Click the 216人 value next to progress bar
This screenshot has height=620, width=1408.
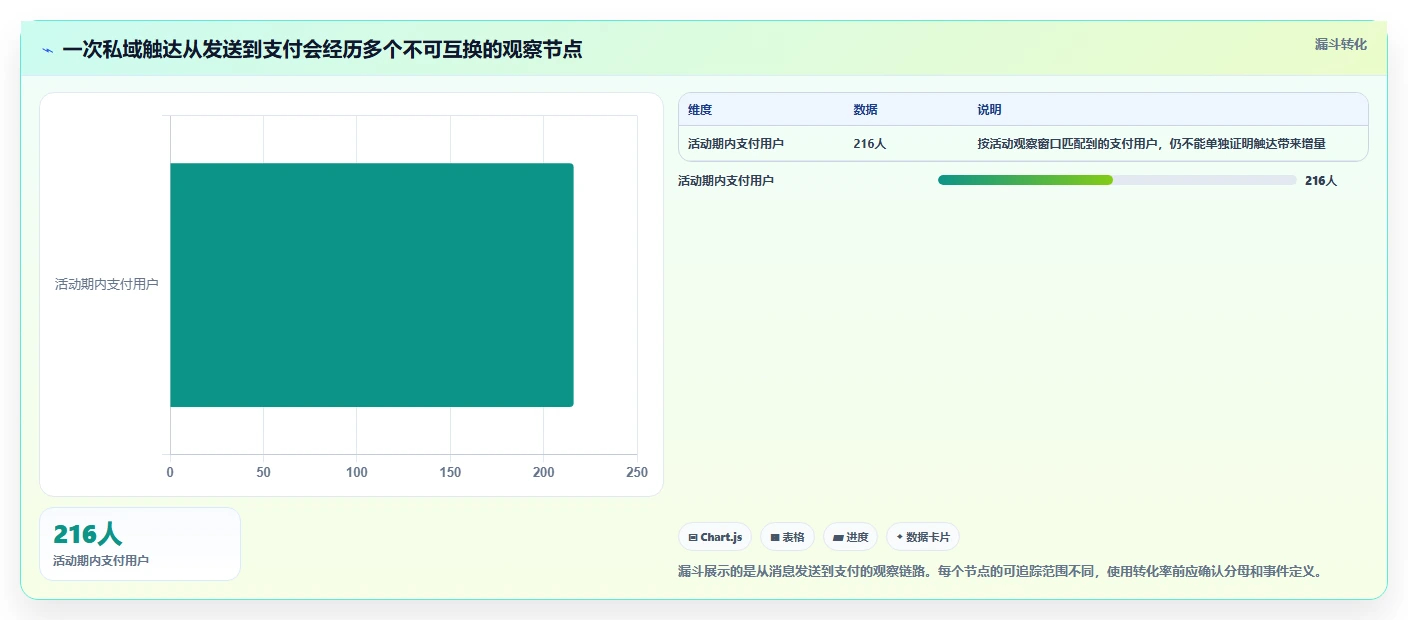point(1321,181)
